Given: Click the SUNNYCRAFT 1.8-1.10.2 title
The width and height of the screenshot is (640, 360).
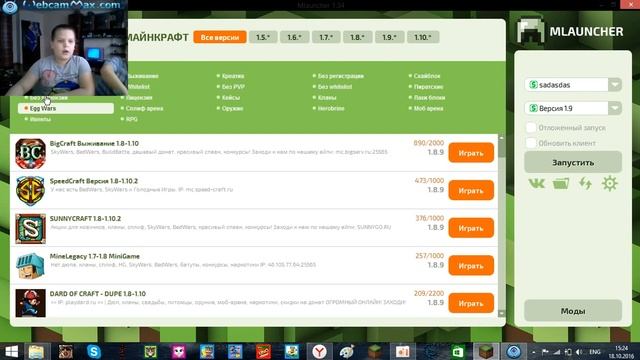Looking at the screenshot, I should point(85,218).
